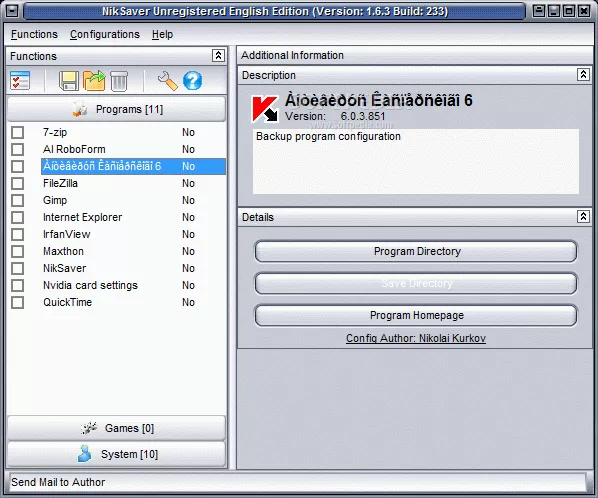Collapse the Description section chevron

(x=583, y=75)
